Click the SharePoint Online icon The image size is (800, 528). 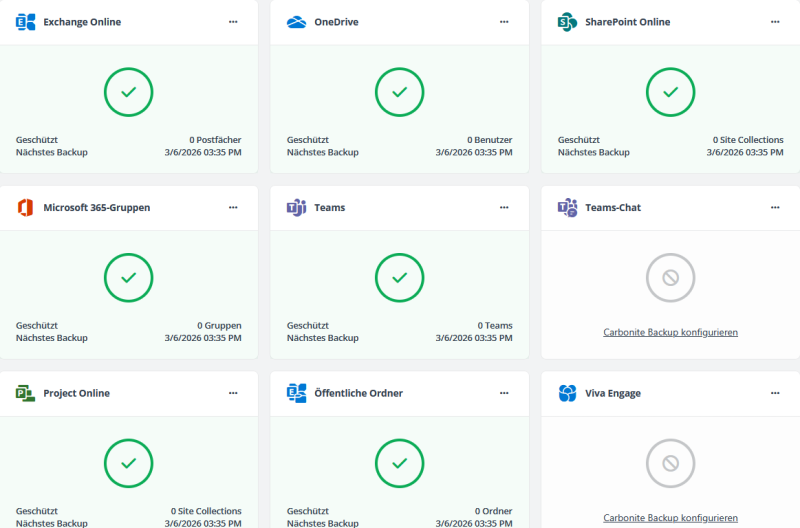coord(567,22)
